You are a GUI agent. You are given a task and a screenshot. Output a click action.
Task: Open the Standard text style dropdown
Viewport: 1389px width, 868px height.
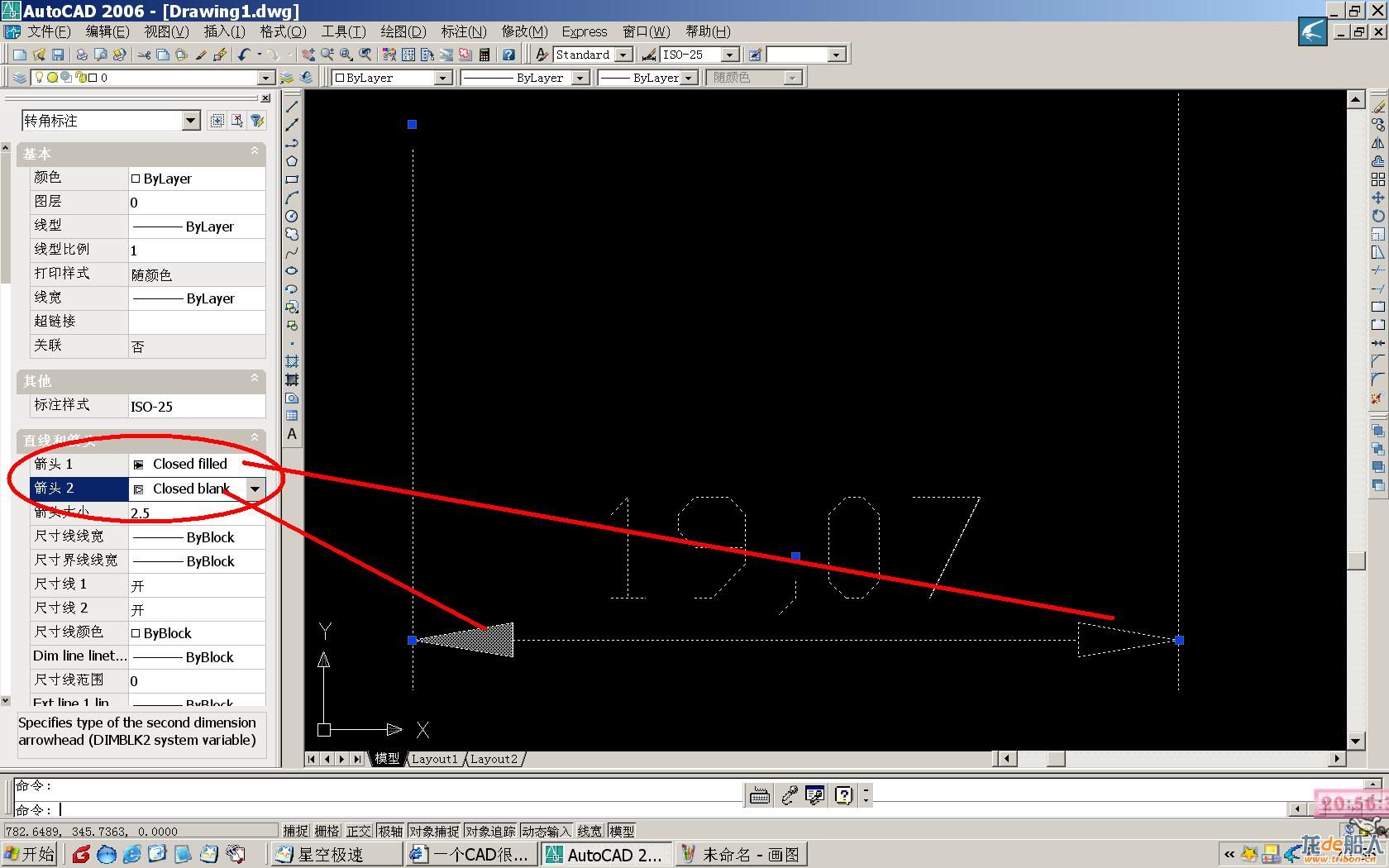[624, 55]
